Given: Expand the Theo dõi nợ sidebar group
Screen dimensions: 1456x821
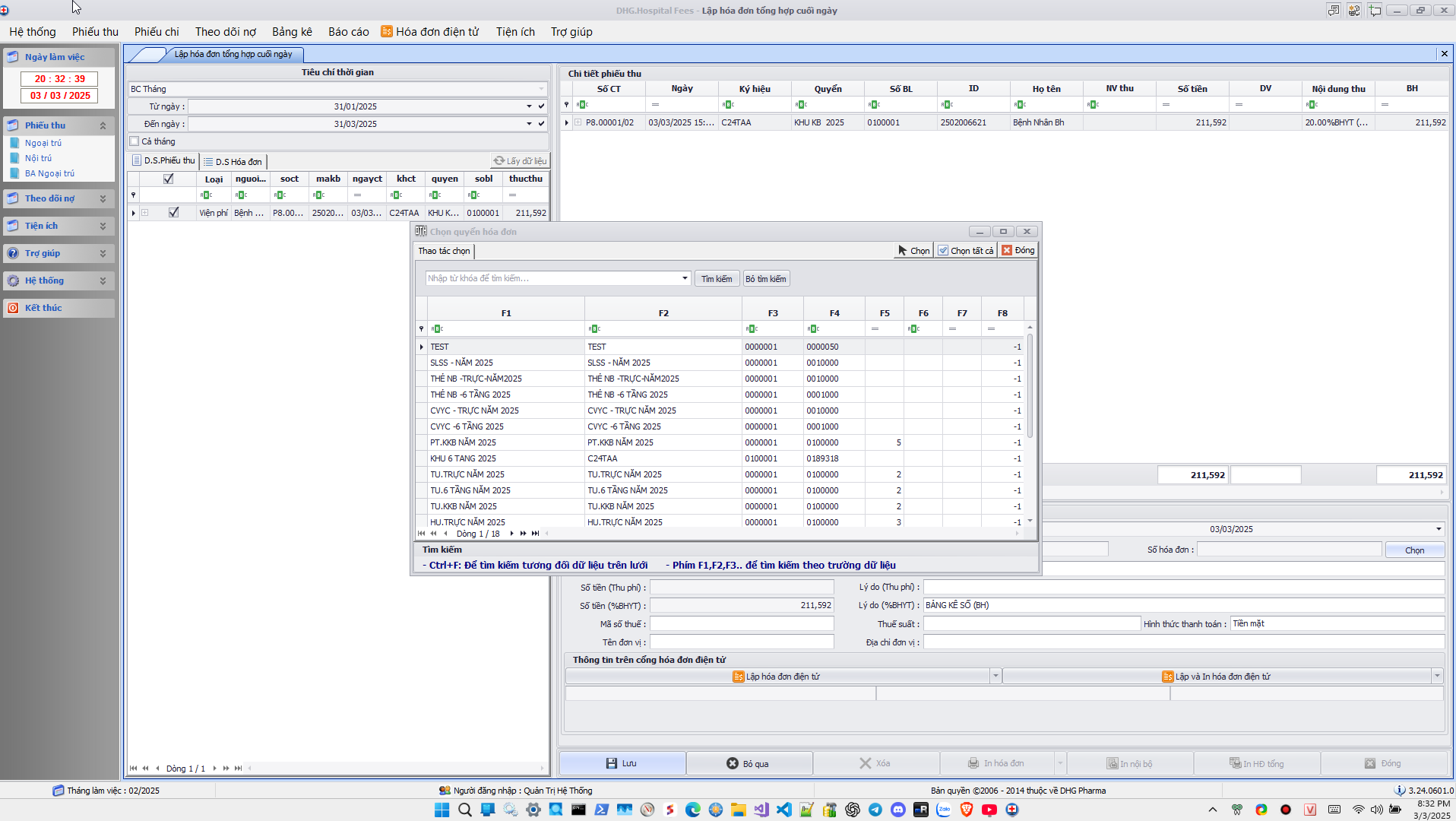Looking at the screenshot, I should 103,198.
